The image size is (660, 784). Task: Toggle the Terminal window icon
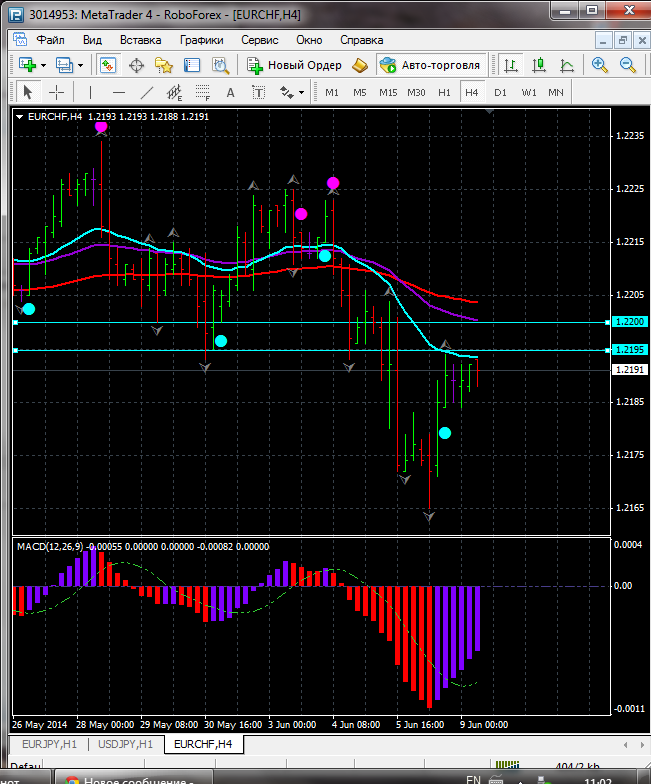tap(192, 65)
